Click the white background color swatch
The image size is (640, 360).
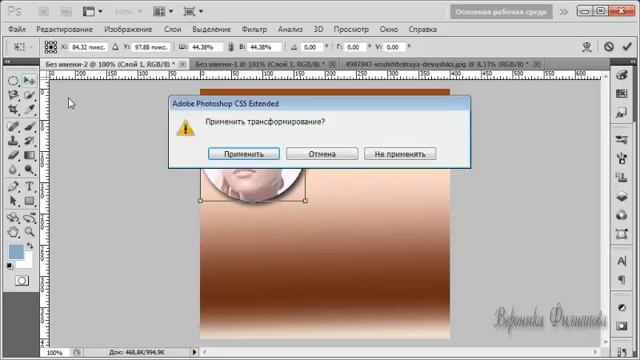[27, 263]
